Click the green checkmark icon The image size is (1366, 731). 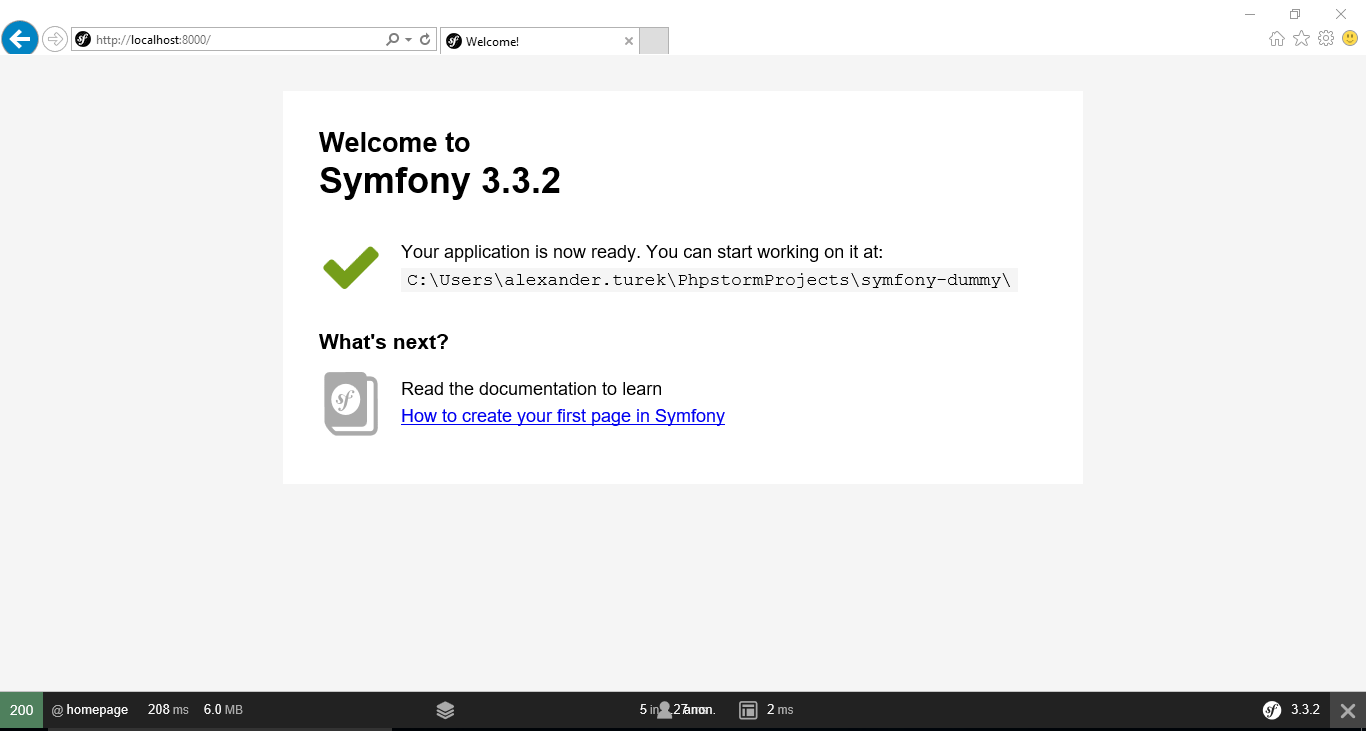(351, 267)
